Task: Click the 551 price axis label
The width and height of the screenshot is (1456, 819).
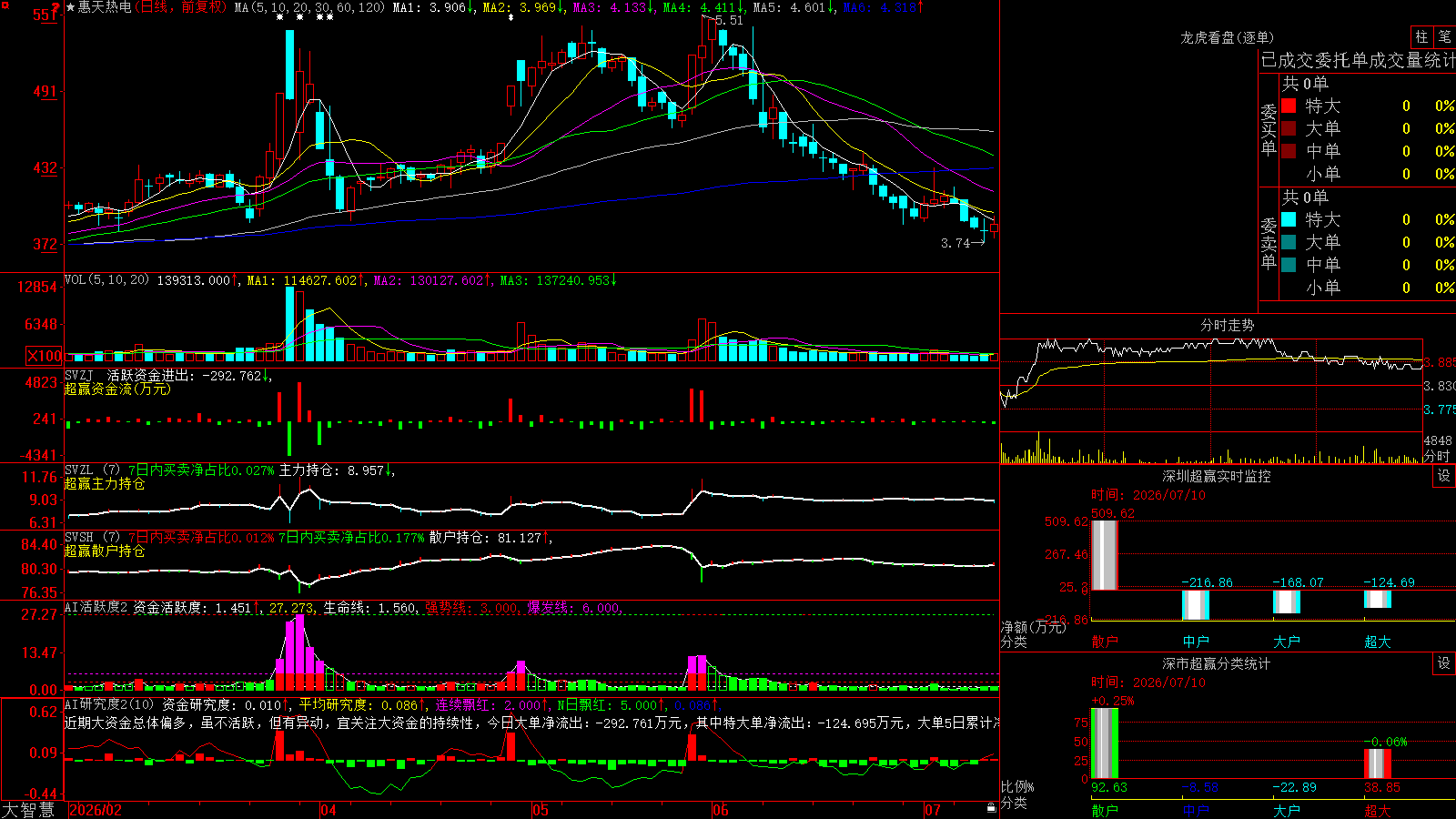Action: click(46, 15)
